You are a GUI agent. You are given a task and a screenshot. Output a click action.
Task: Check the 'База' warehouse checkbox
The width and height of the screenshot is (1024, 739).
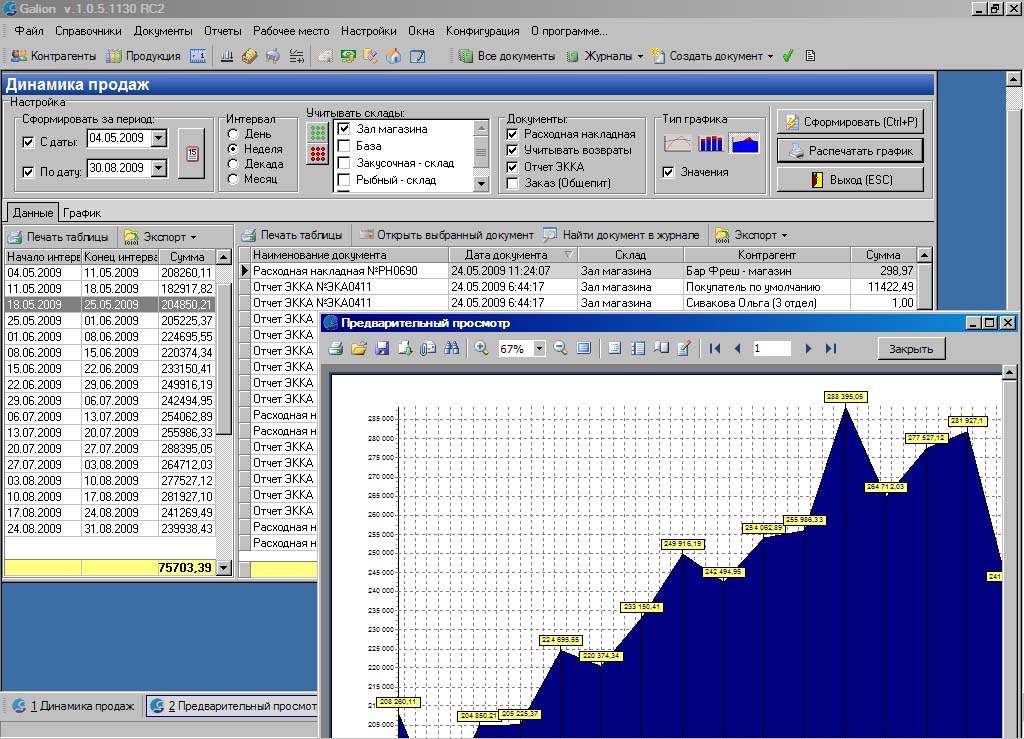(344, 146)
